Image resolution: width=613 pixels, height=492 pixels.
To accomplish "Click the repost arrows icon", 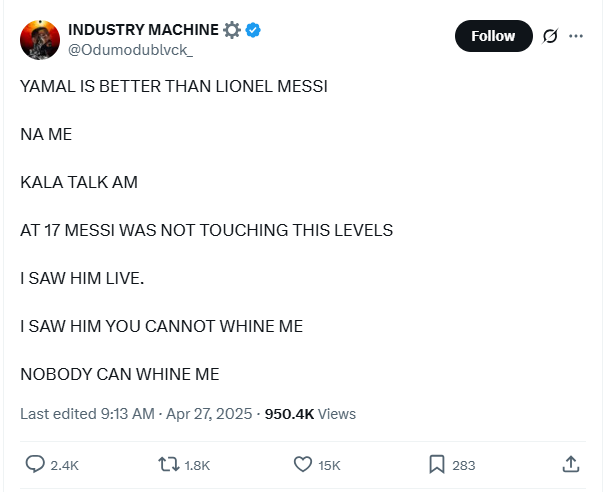I will coord(168,464).
